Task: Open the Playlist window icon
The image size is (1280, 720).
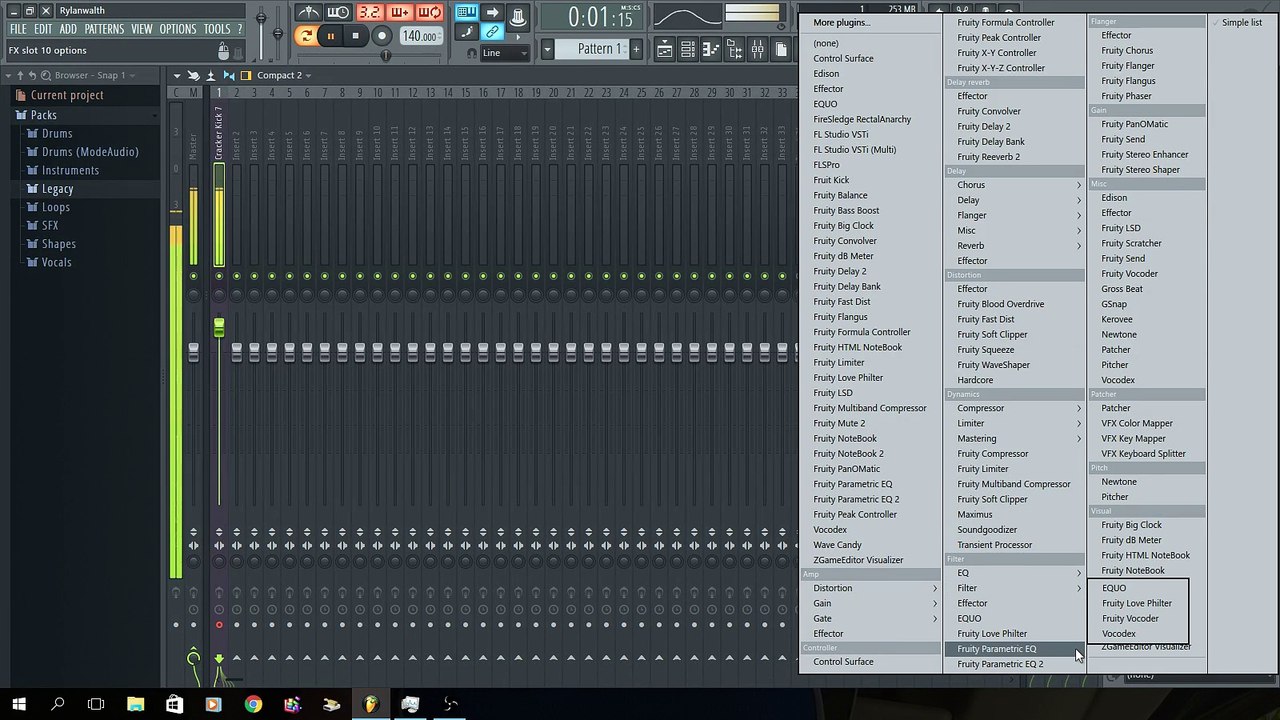Action: (665, 49)
